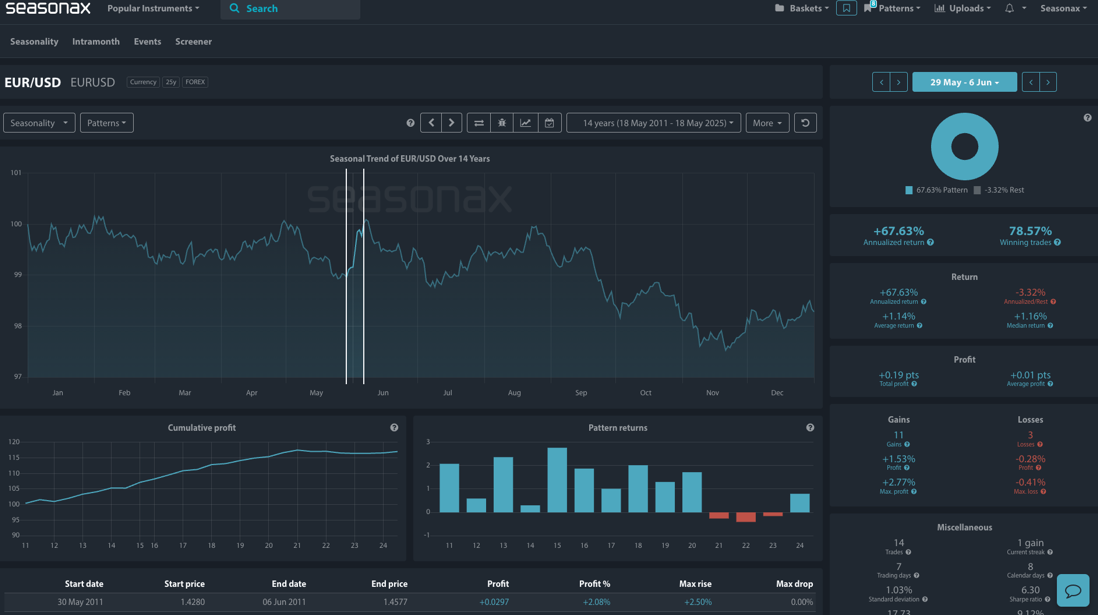Screen dimensions: 1098x615
Task: Switch to the Intramonth tab
Action: coord(96,41)
